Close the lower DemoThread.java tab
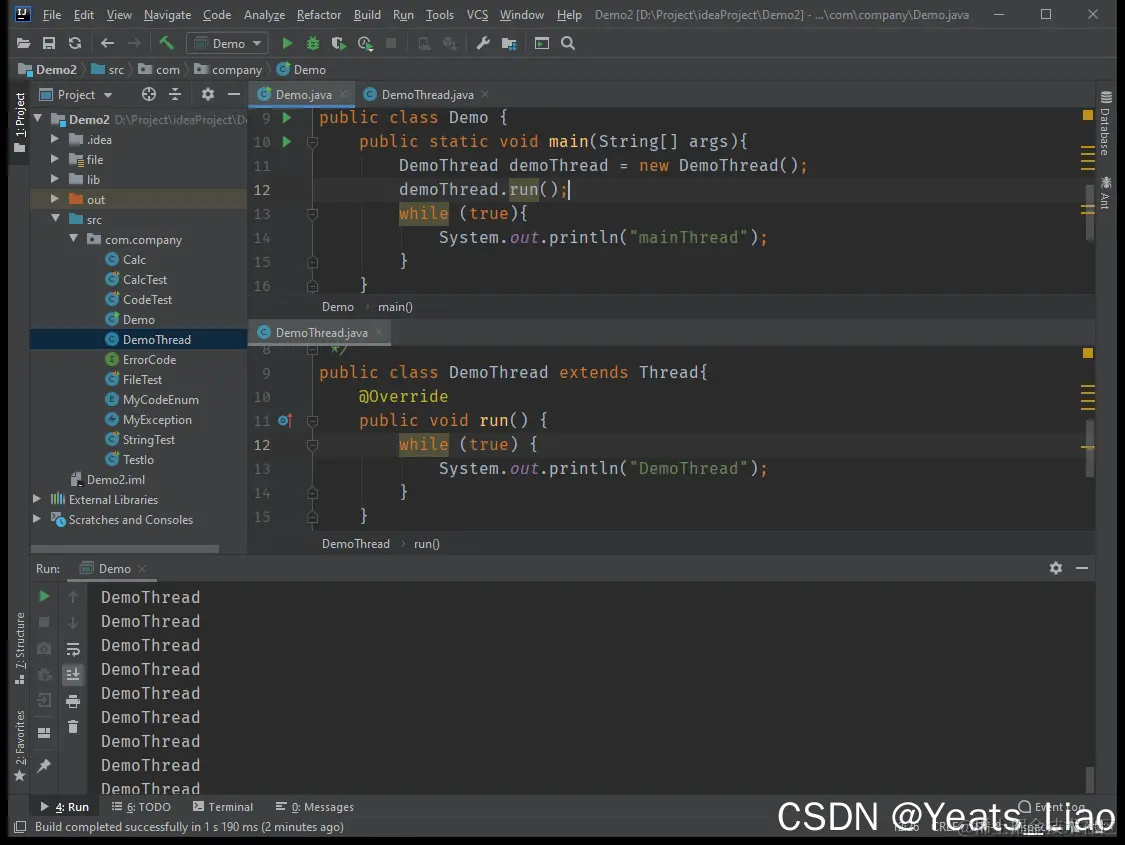This screenshot has height=845, width=1125. pos(379,332)
